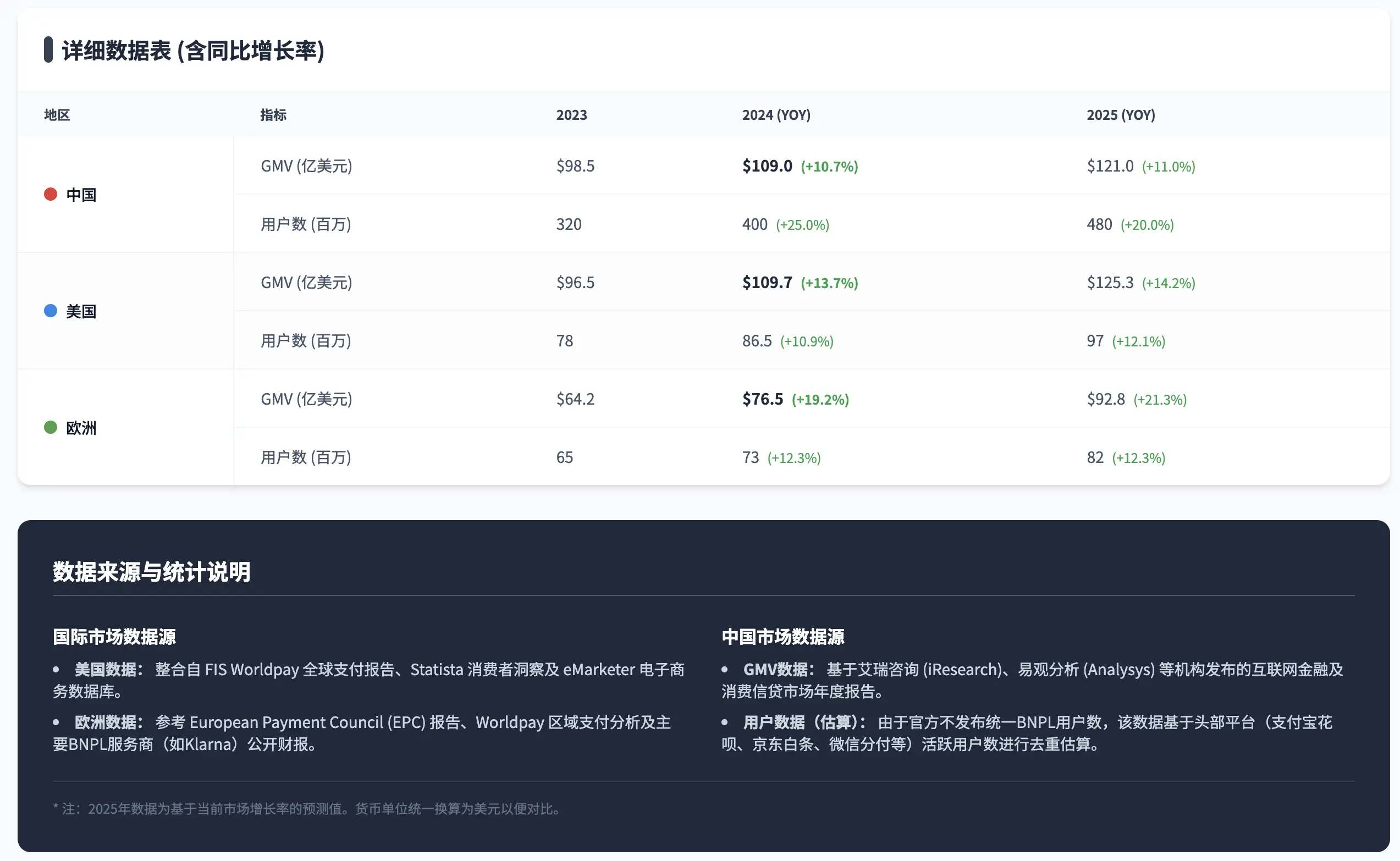Click the 2025 (YOY) column header
This screenshot has height=861, width=1400.
click(x=1121, y=115)
